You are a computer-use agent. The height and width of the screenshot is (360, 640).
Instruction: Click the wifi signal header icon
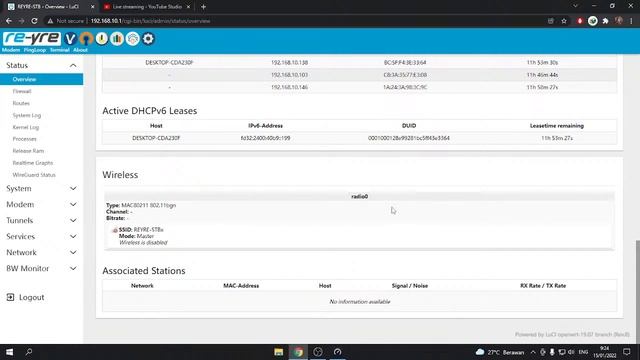pos(133,39)
